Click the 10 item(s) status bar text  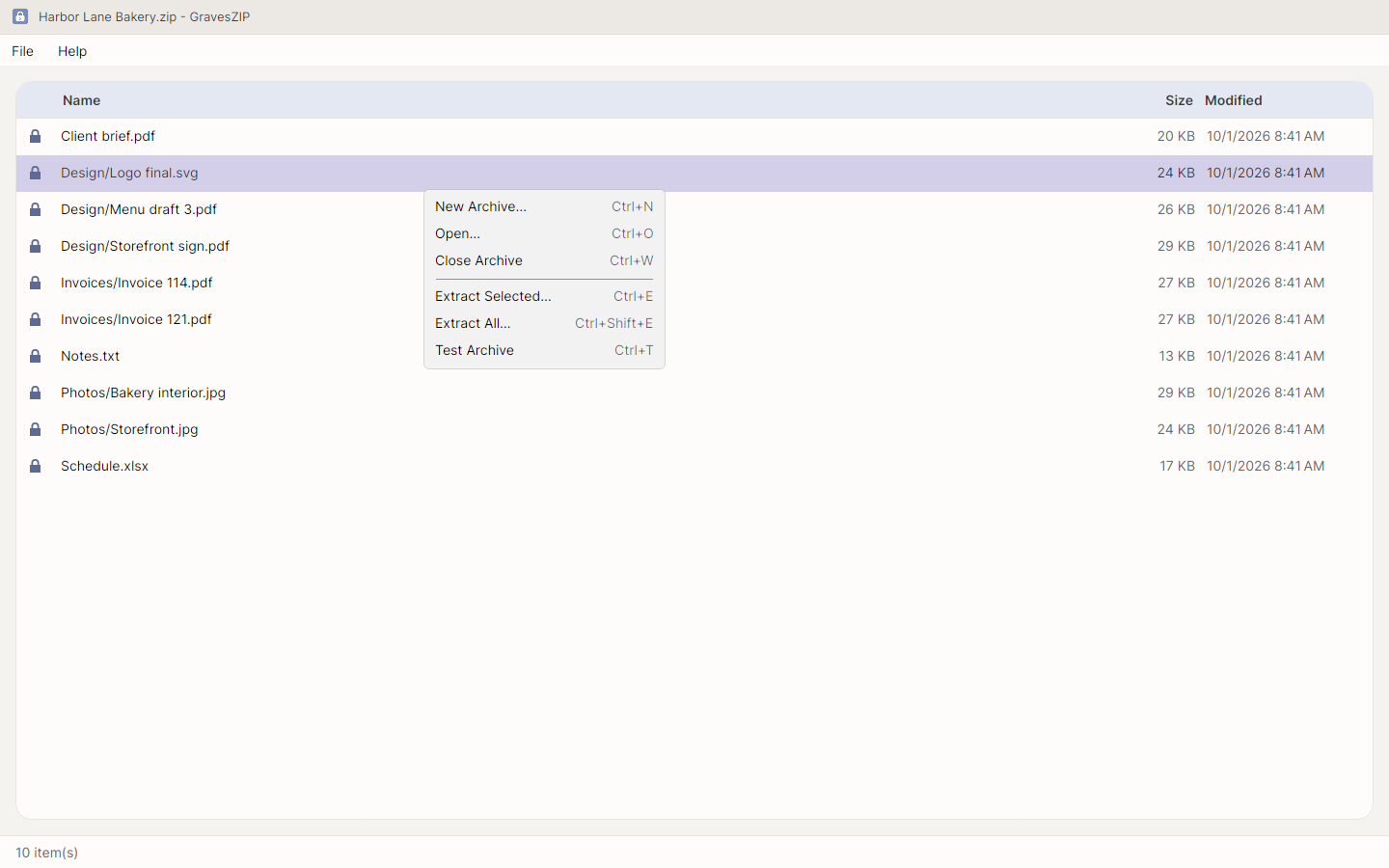coord(46,853)
